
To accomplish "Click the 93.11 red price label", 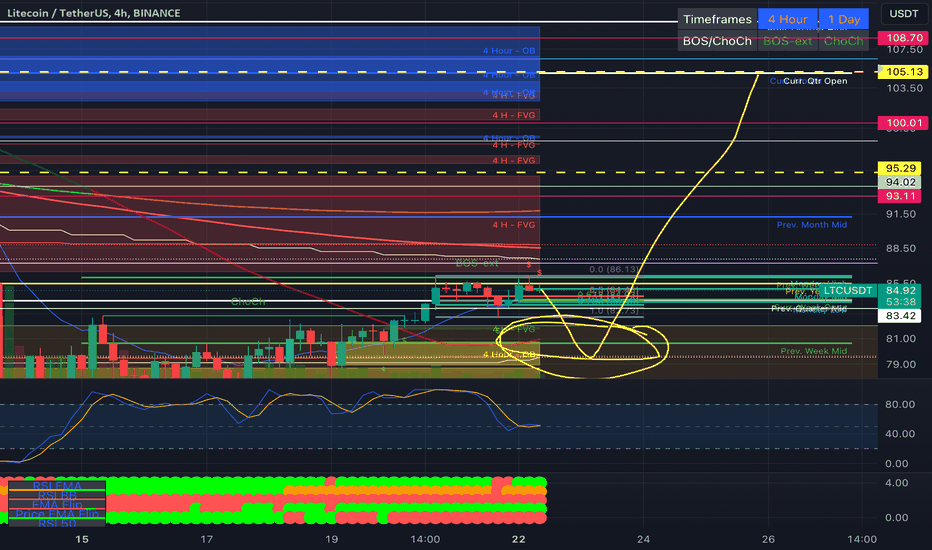I will [x=900, y=196].
